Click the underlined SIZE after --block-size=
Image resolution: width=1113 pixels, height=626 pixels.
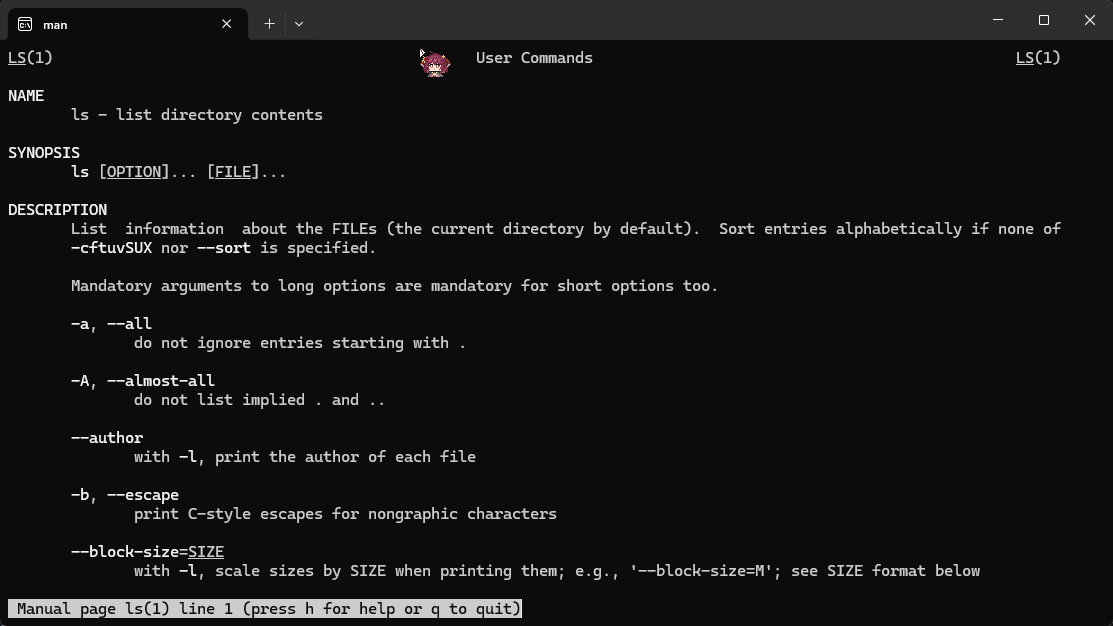206,552
